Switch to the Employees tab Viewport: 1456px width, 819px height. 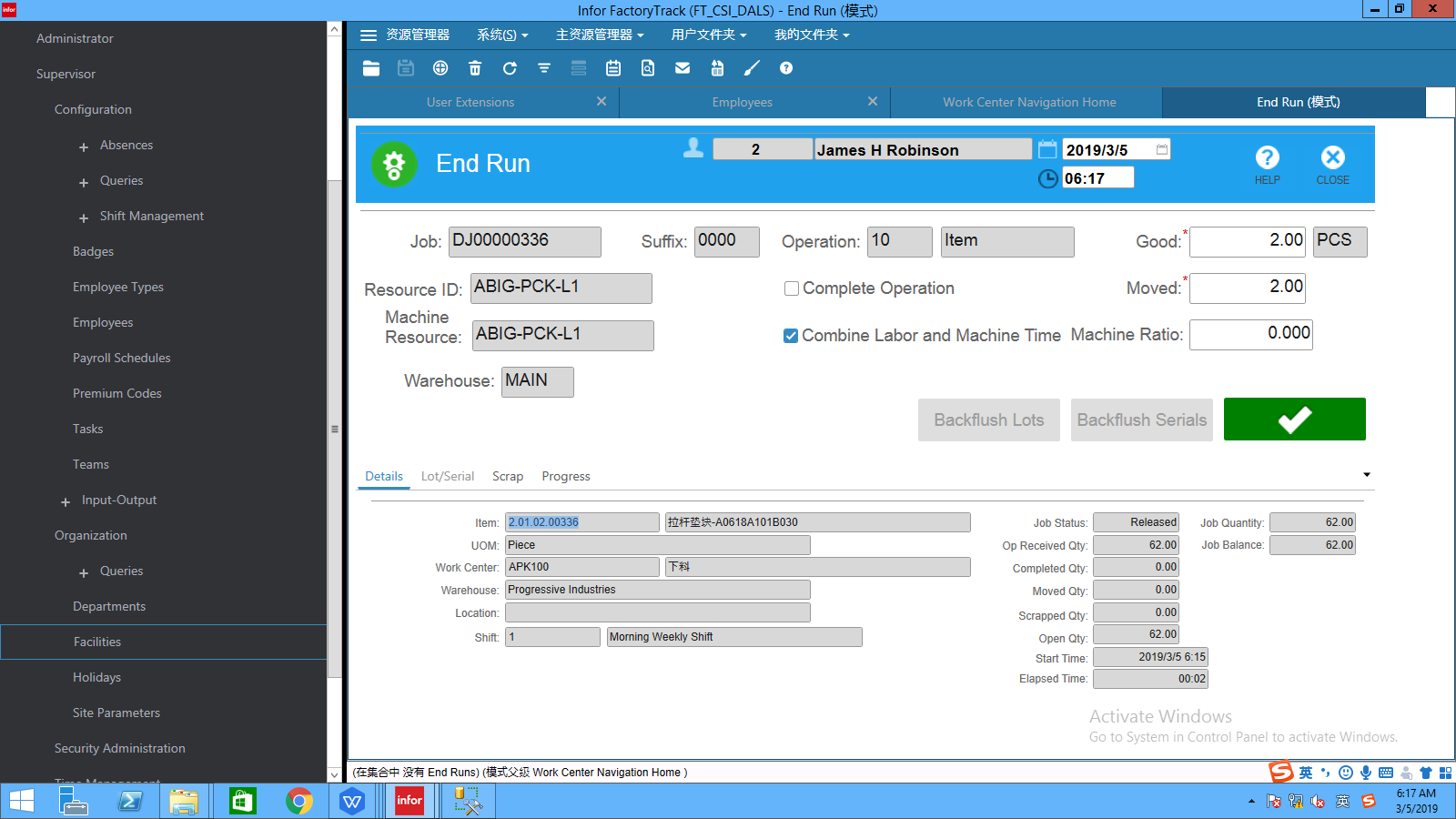[743, 102]
